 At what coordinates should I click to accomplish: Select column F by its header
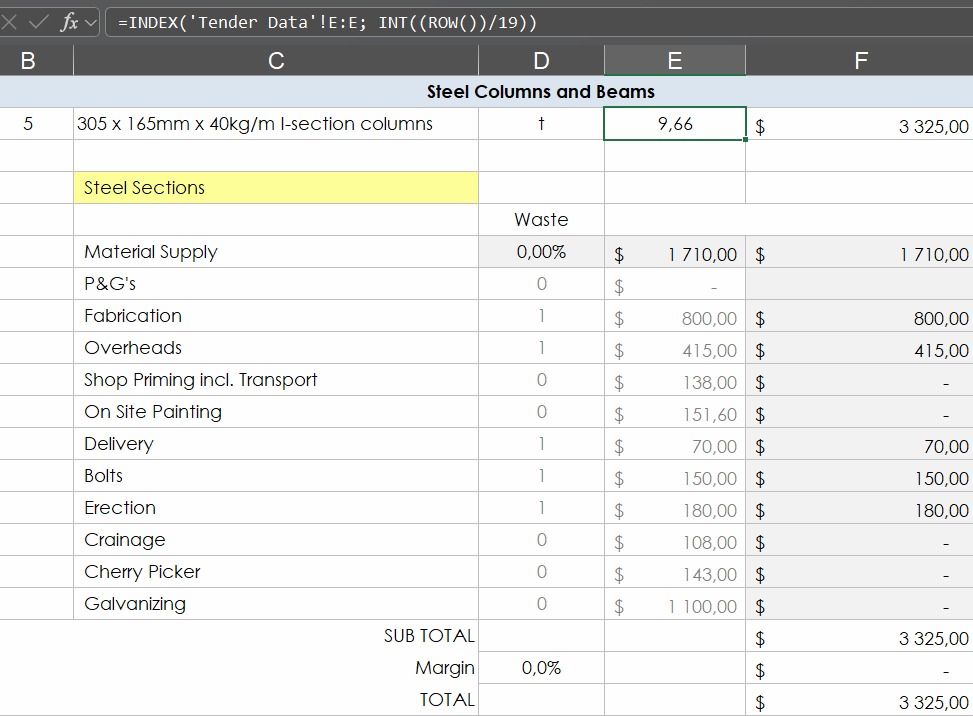coord(860,60)
